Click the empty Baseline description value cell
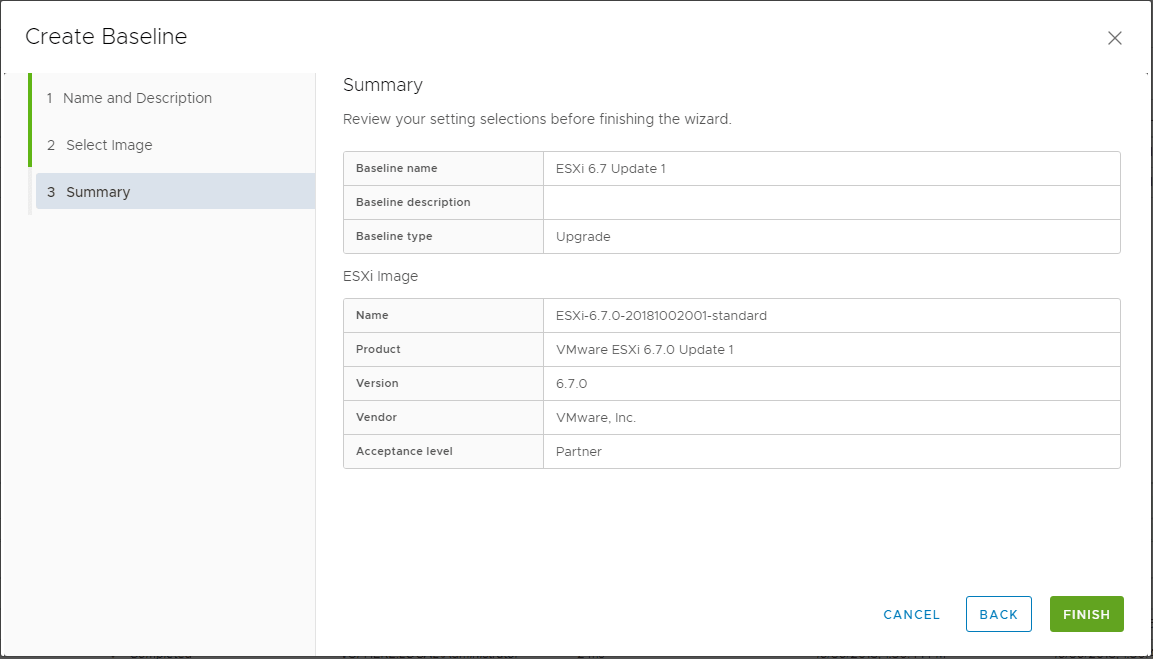The width and height of the screenshot is (1153, 659). coord(832,202)
